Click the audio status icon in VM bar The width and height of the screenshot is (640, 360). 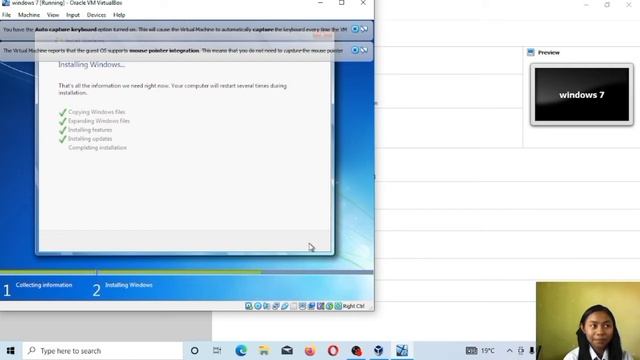pos(266,306)
